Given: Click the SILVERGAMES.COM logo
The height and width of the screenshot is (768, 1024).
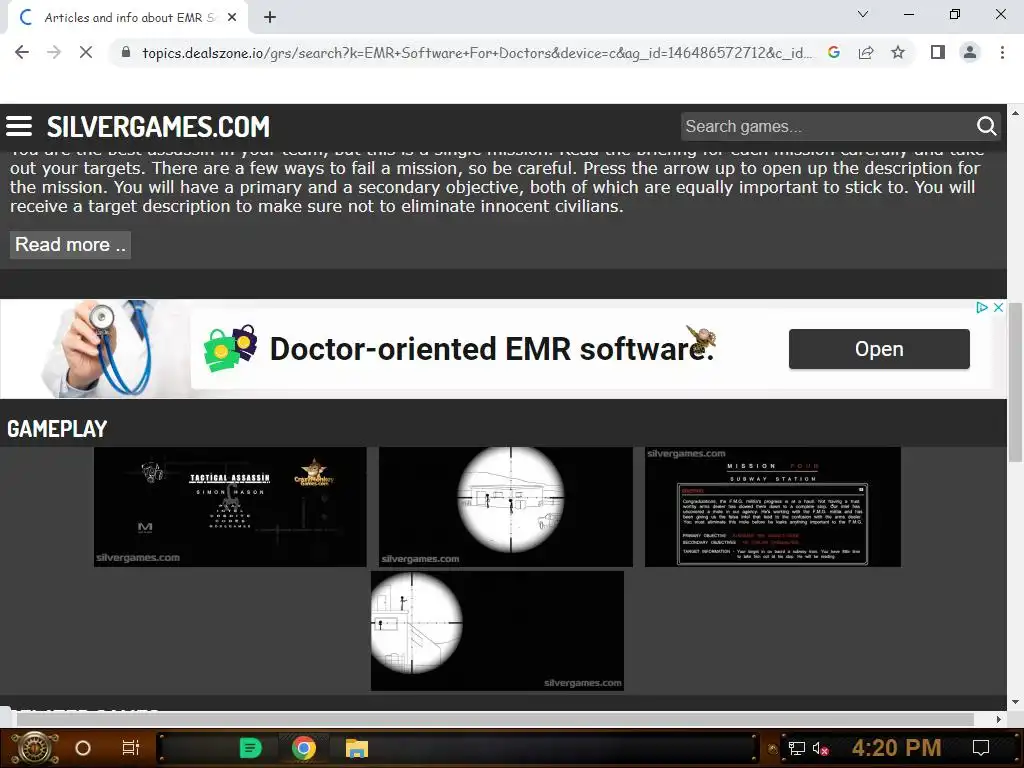Looking at the screenshot, I should (158, 126).
